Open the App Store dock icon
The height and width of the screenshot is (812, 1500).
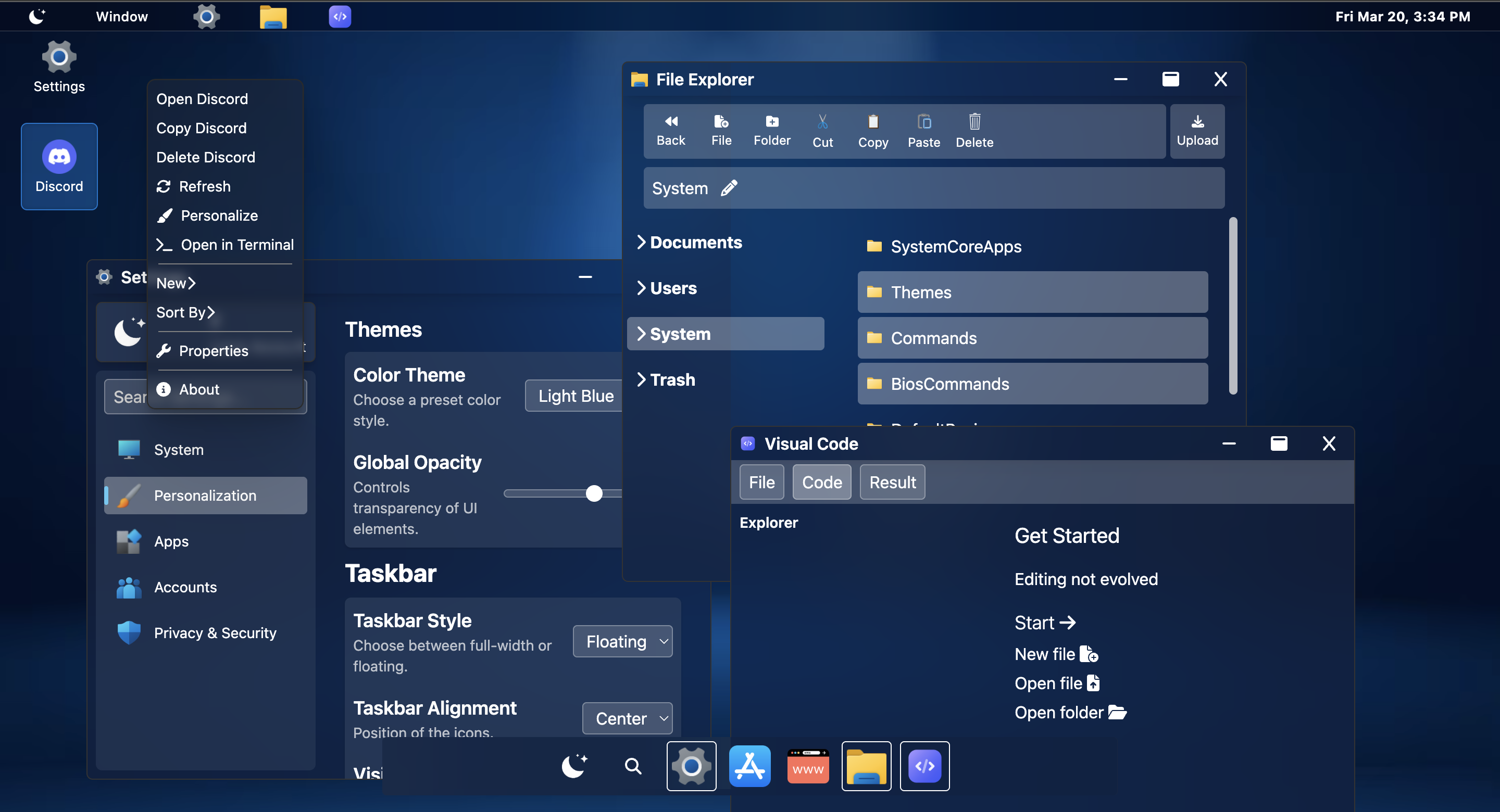[x=749, y=766]
